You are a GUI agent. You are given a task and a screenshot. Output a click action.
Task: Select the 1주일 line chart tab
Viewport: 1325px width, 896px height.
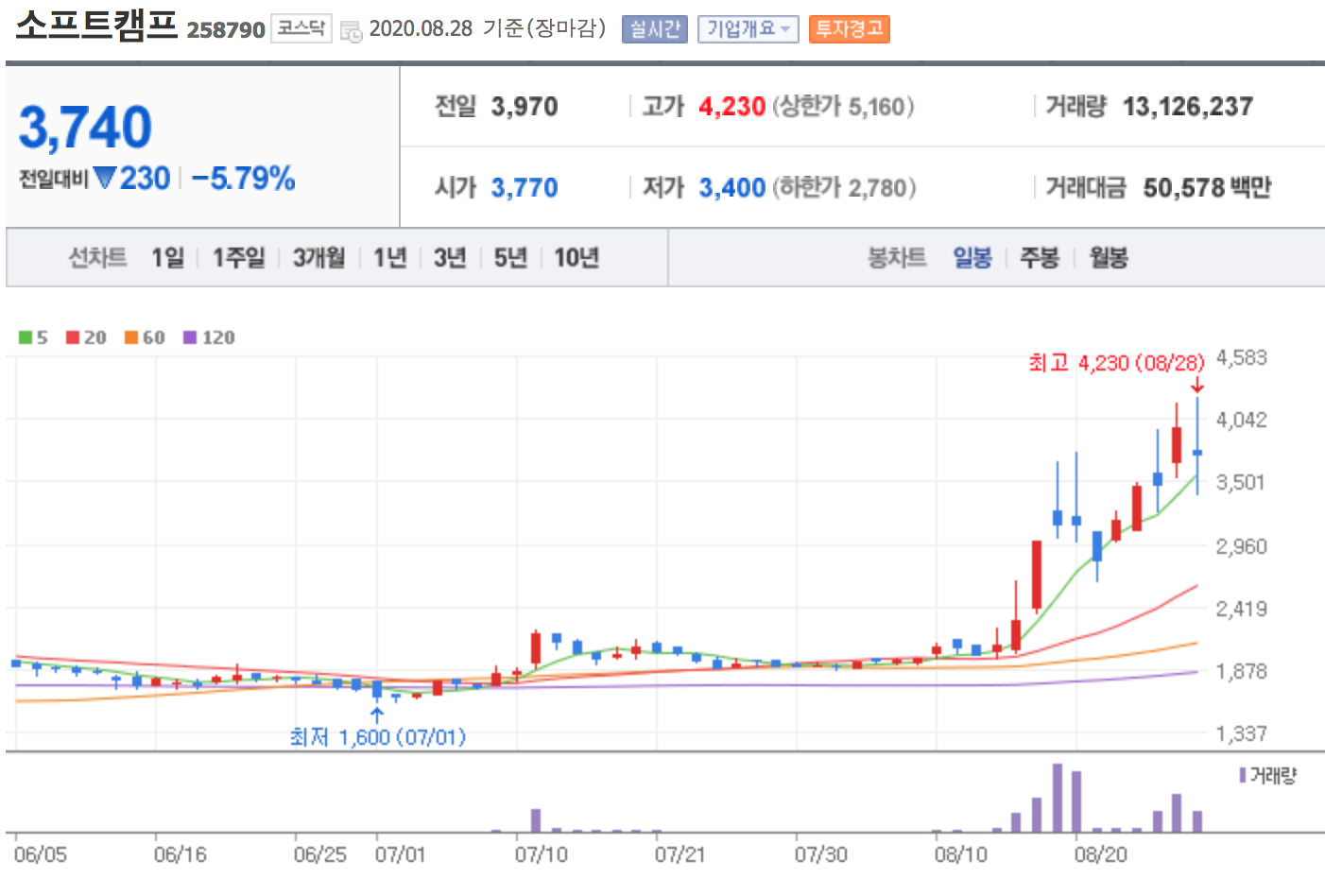click(239, 257)
